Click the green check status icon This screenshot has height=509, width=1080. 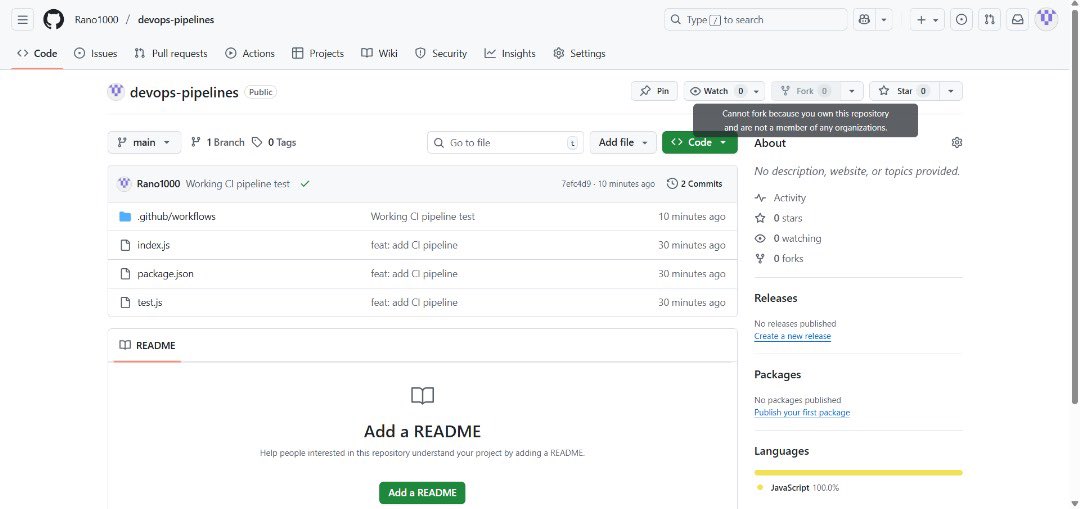click(x=304, y=184)
